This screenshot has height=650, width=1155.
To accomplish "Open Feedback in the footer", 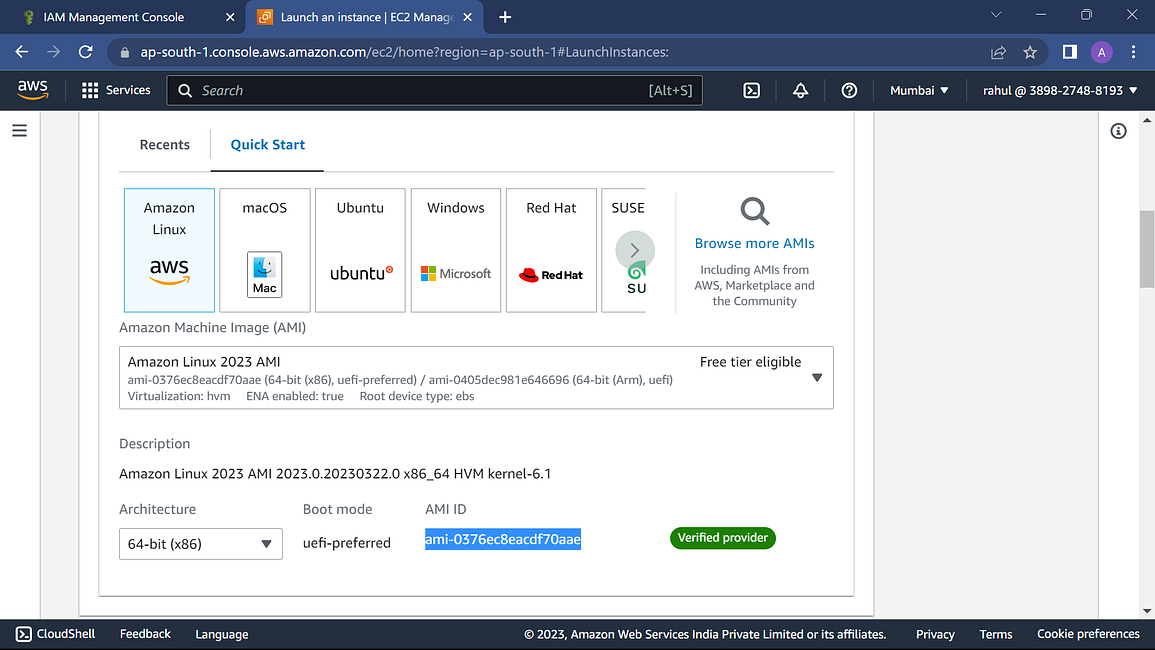I will [x=145, y=634].
